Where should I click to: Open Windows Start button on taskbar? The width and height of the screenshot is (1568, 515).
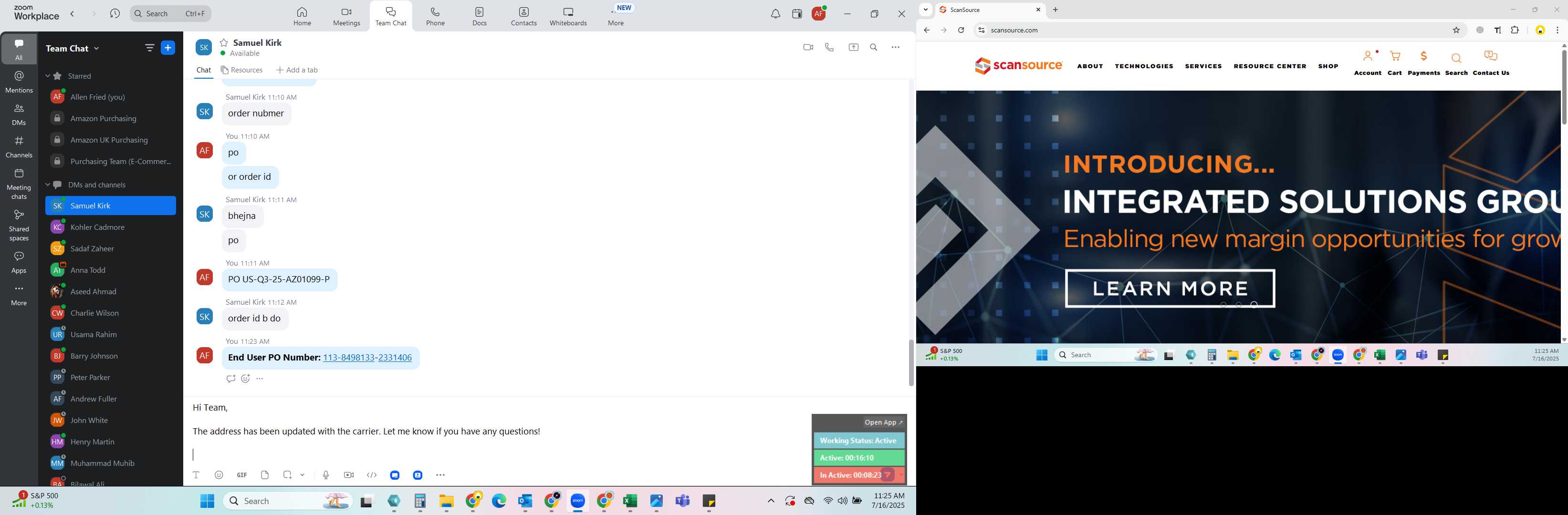[207, 501]
